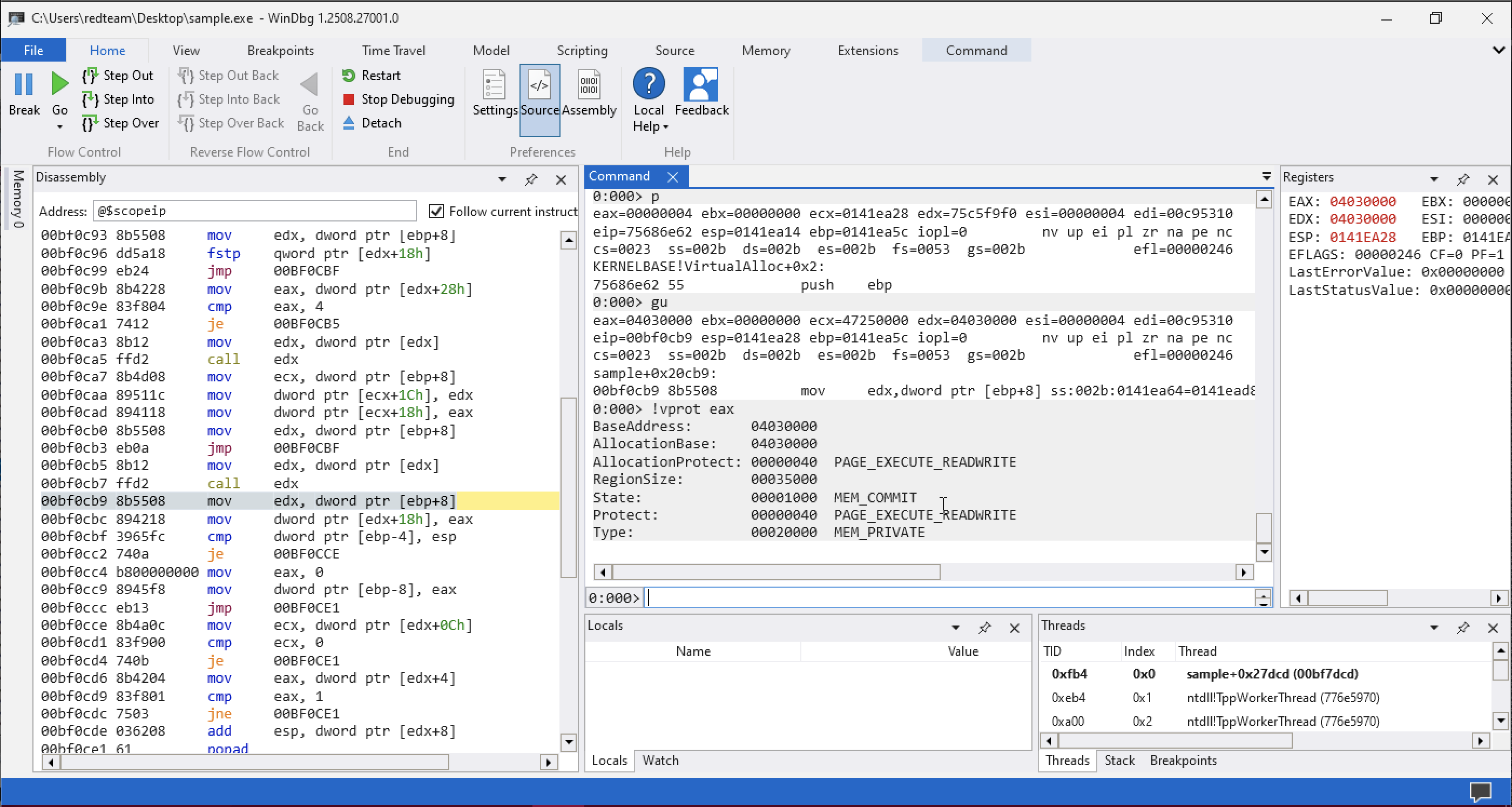
Task: Restart the debugging session
Action: pos(372,75)
